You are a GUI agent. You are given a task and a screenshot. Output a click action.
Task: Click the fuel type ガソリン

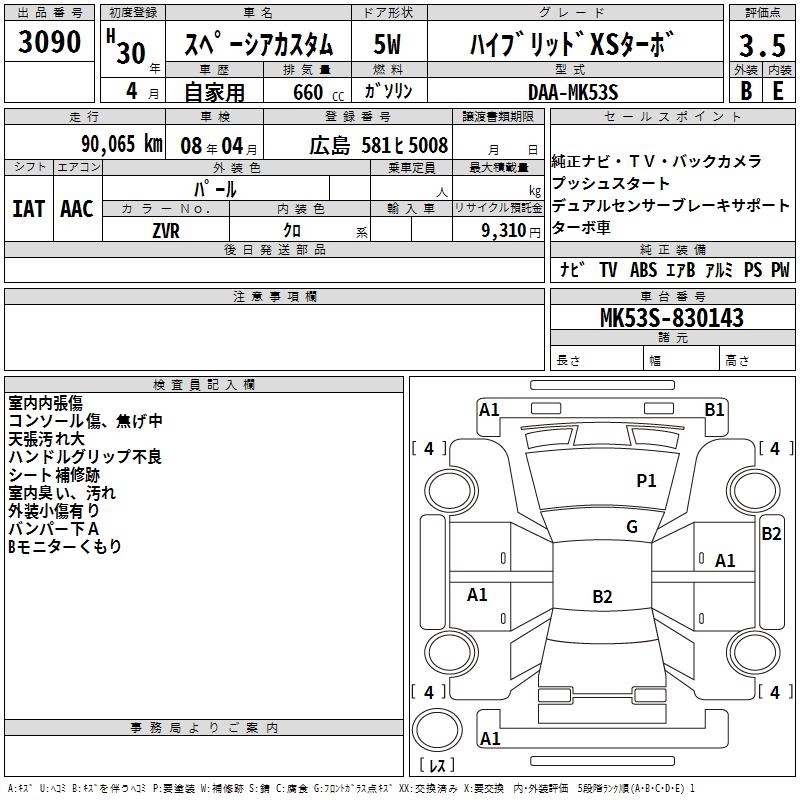click(388, 91)
